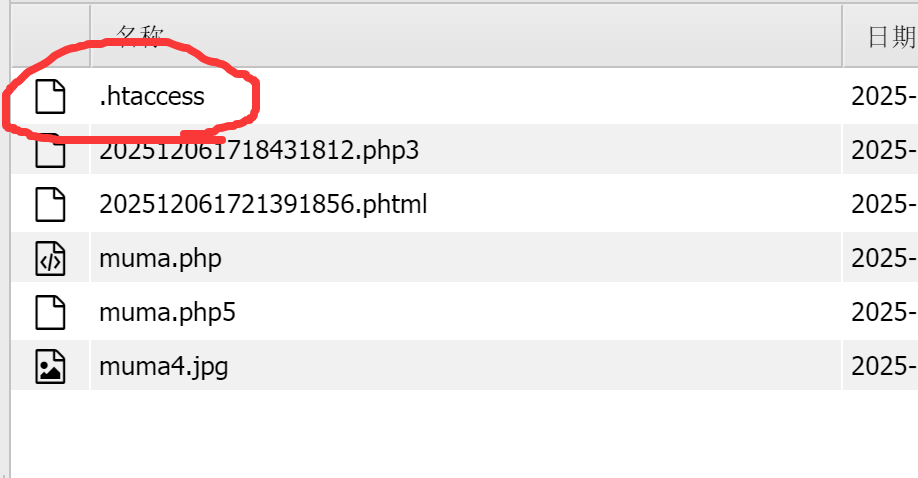This screenshot has width=918, height=478.
Task: Select the muma4.jpg file name
Action: [x=164, y=367]
